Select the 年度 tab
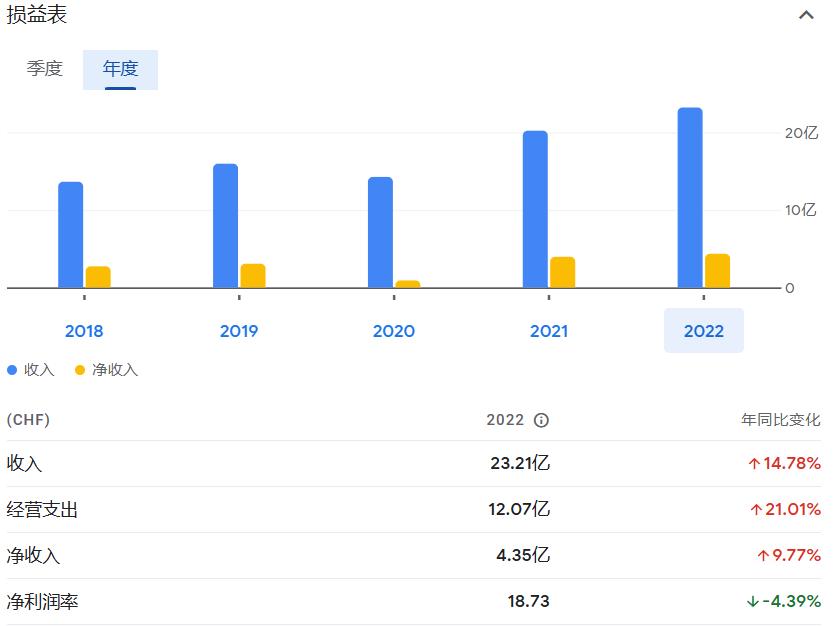Image resolution: width=834 pixels, height=626 pixels. [120, 69]
